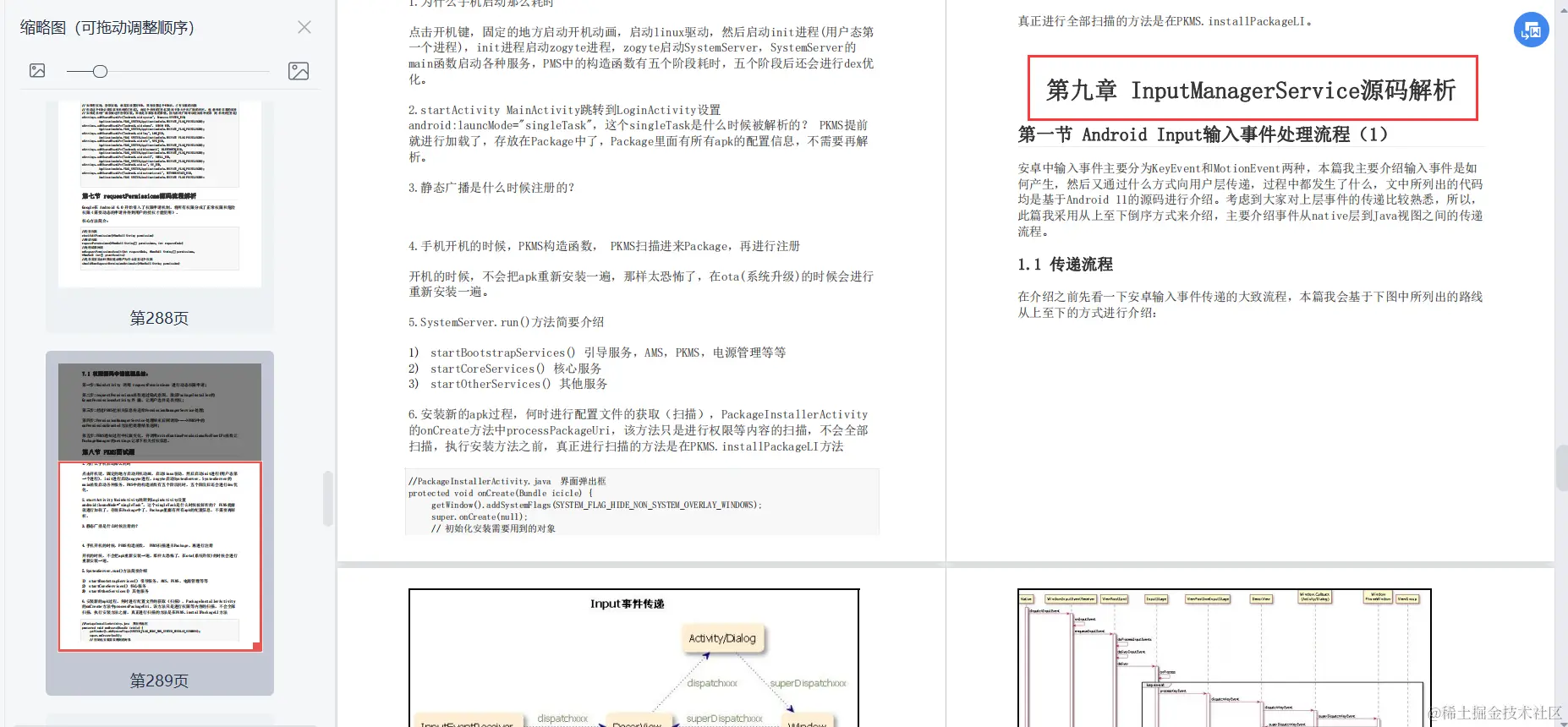Click the blue floating translate button
Viewport: 1568px width, 727px height.
pyautogui.click(x=1531, y=30)
